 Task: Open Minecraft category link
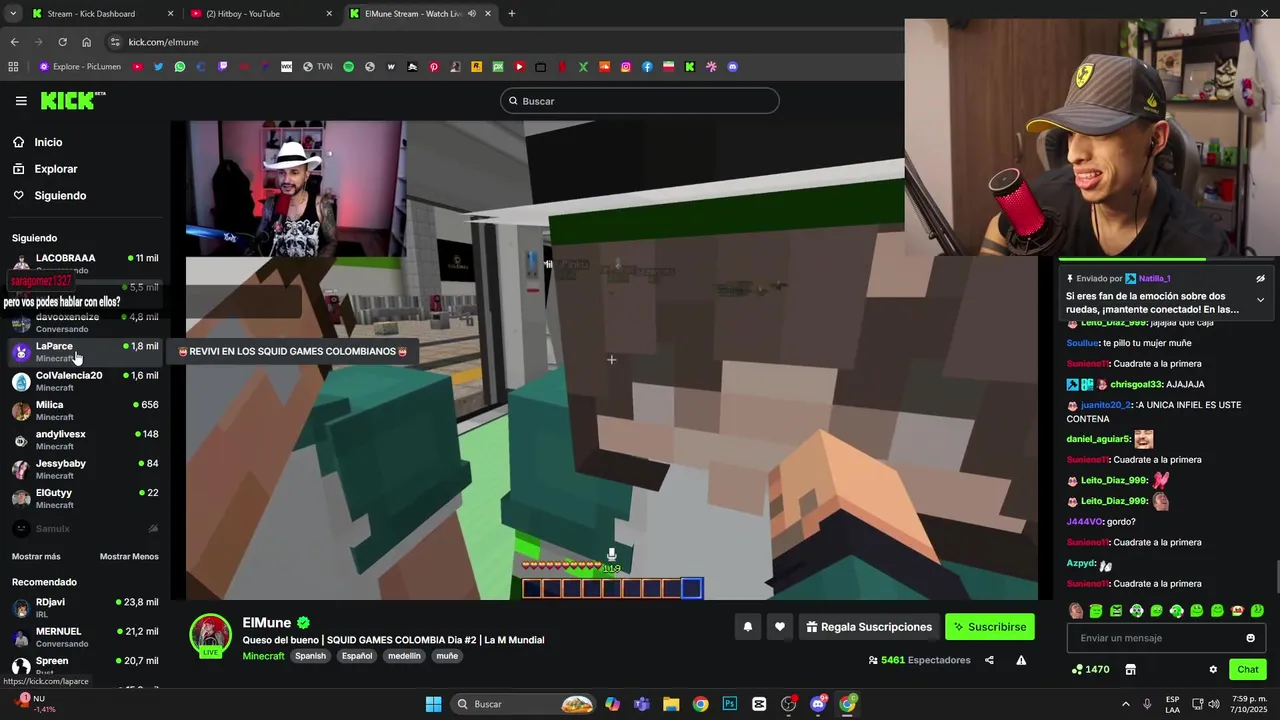(263, 656)
